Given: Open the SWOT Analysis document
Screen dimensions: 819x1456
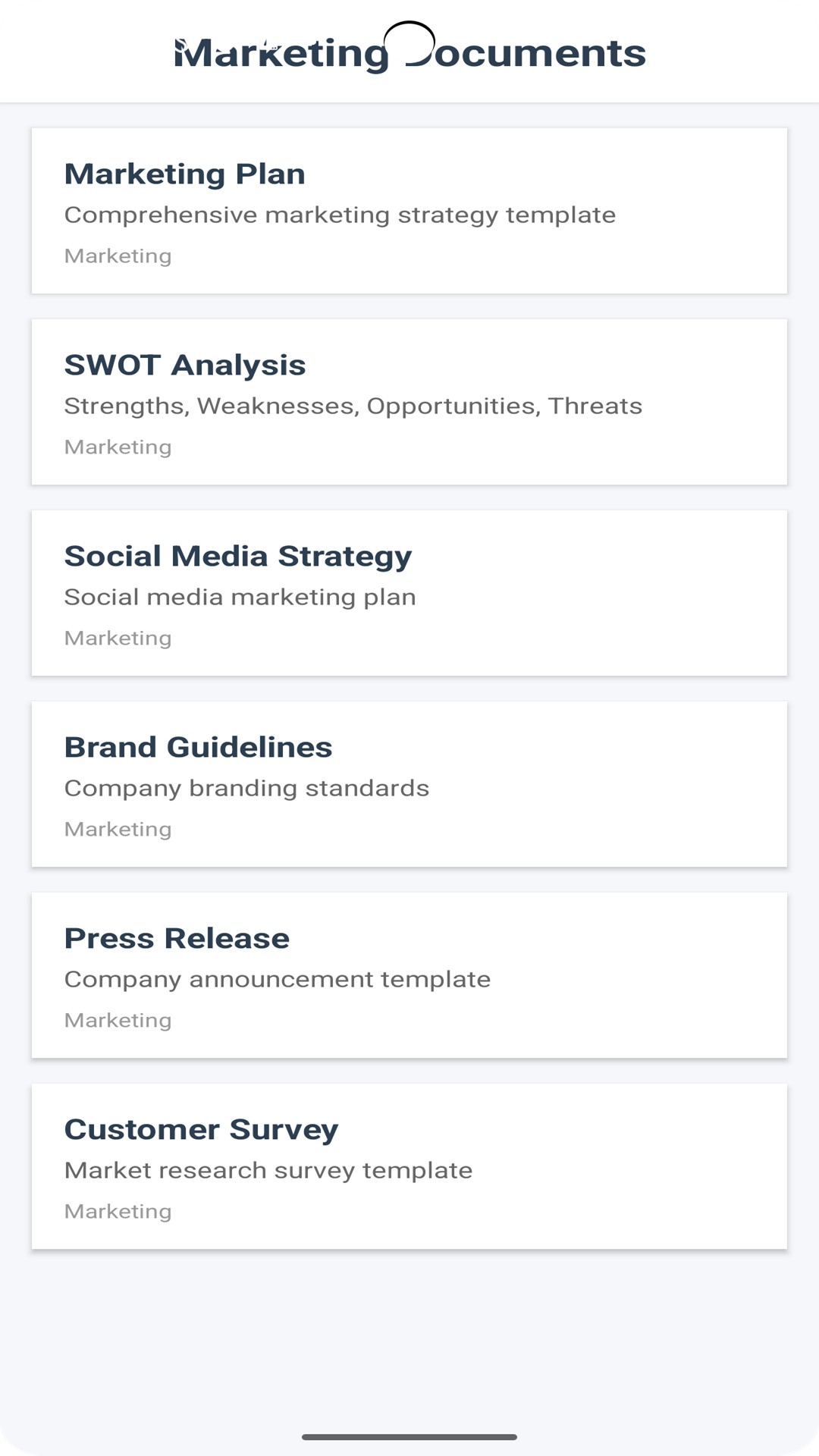Looking at the screenshot, I should click(185, 366).
